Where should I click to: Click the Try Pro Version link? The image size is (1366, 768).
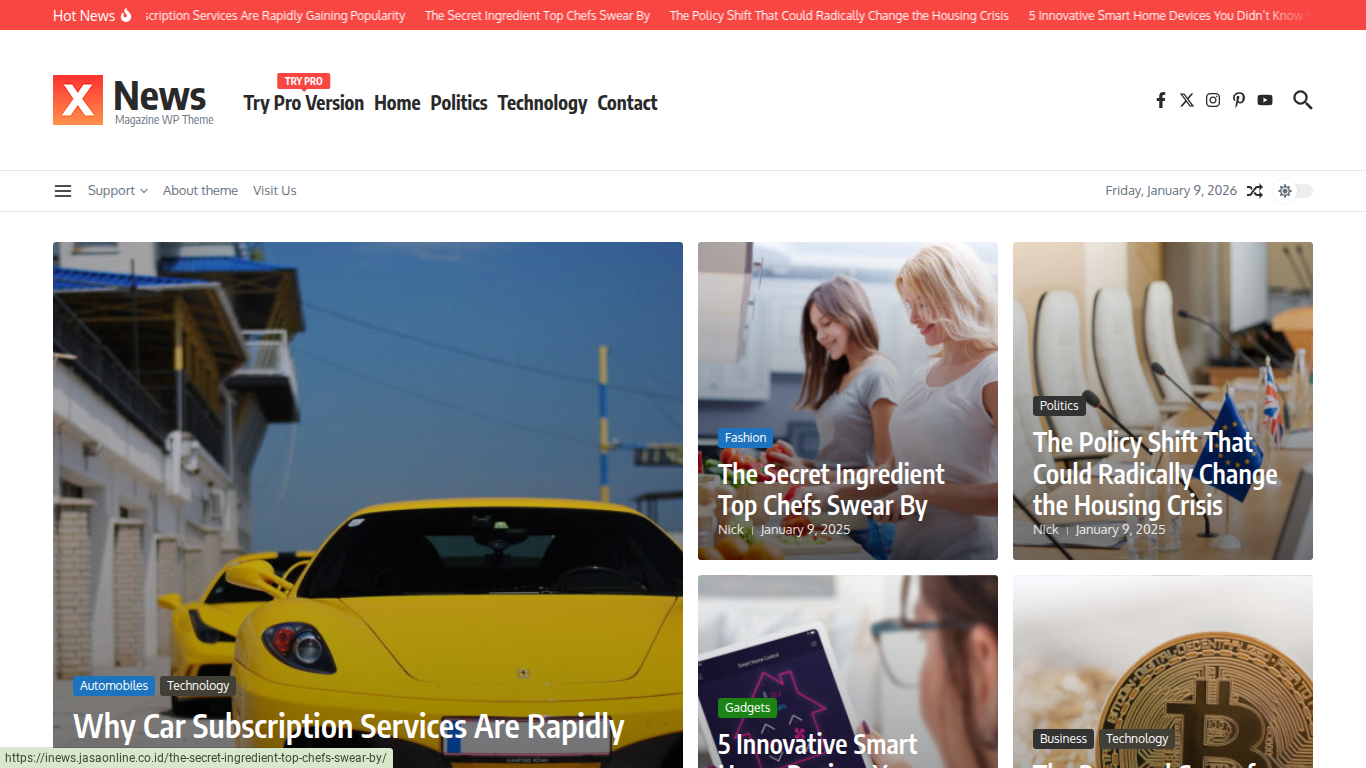tap(304, 103)
